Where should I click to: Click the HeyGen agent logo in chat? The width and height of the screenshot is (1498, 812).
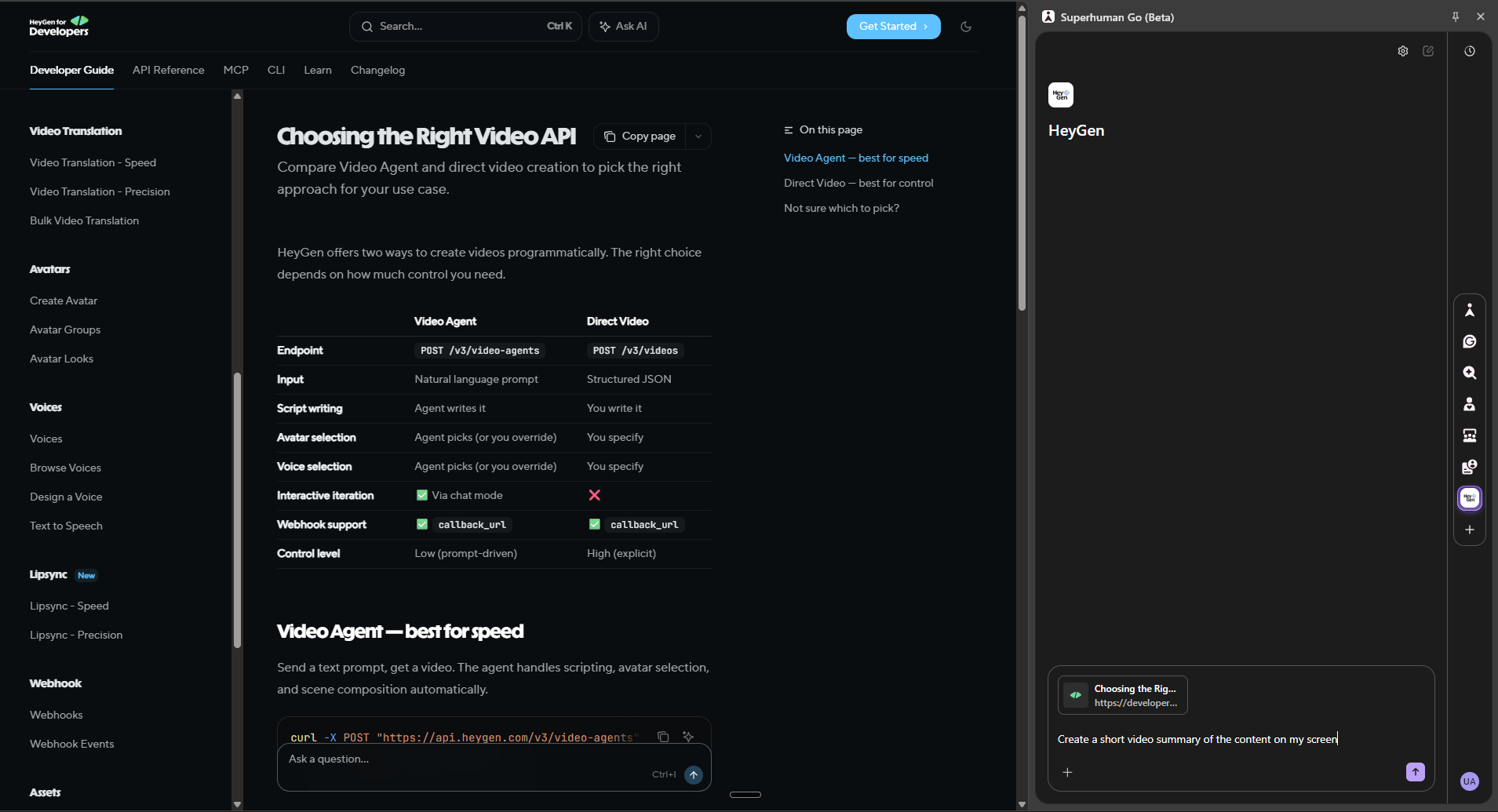pyautogui.click(x=1061, y=95)
